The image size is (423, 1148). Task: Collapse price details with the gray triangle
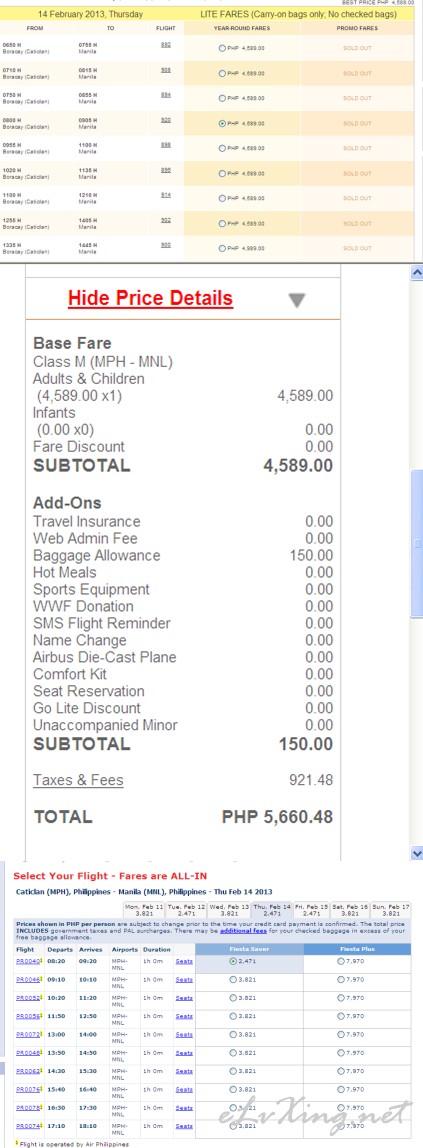coord(296,300)
